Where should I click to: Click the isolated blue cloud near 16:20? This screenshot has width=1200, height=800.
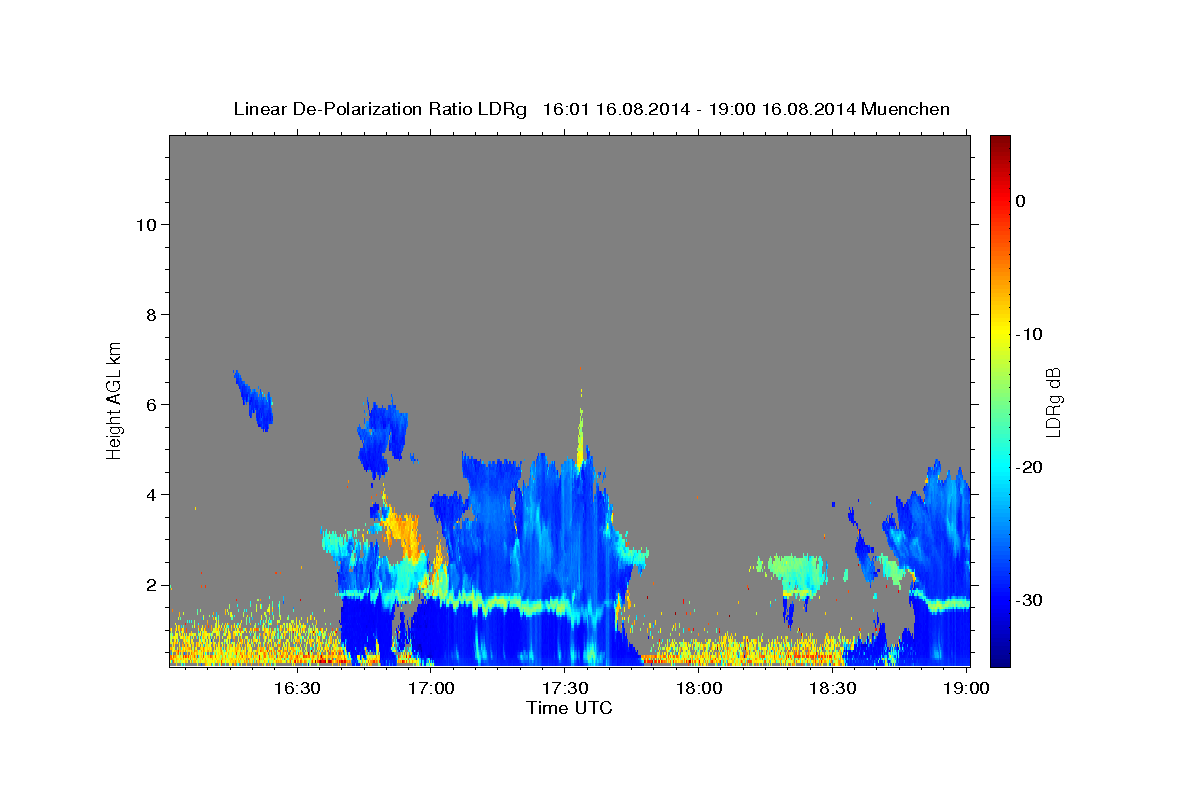[x=254, y=400]
